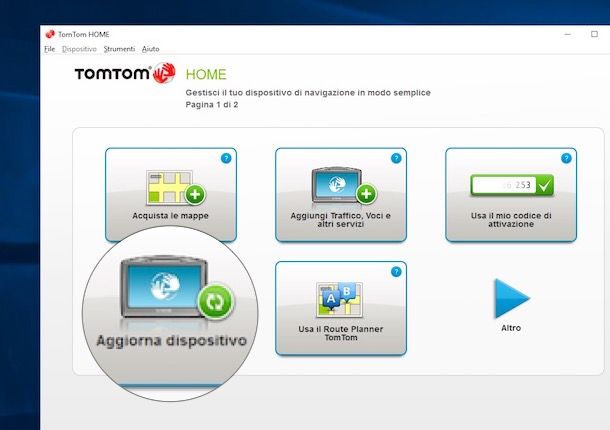Open help for Aggiungi Traffico tile
The height and width of the screenshot is (430, 610).
(x=396, y=158)
